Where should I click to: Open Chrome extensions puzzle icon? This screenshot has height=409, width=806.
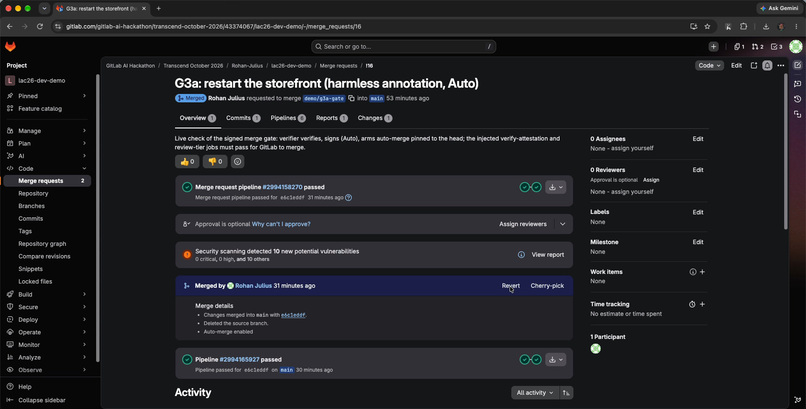pos(743,26)
